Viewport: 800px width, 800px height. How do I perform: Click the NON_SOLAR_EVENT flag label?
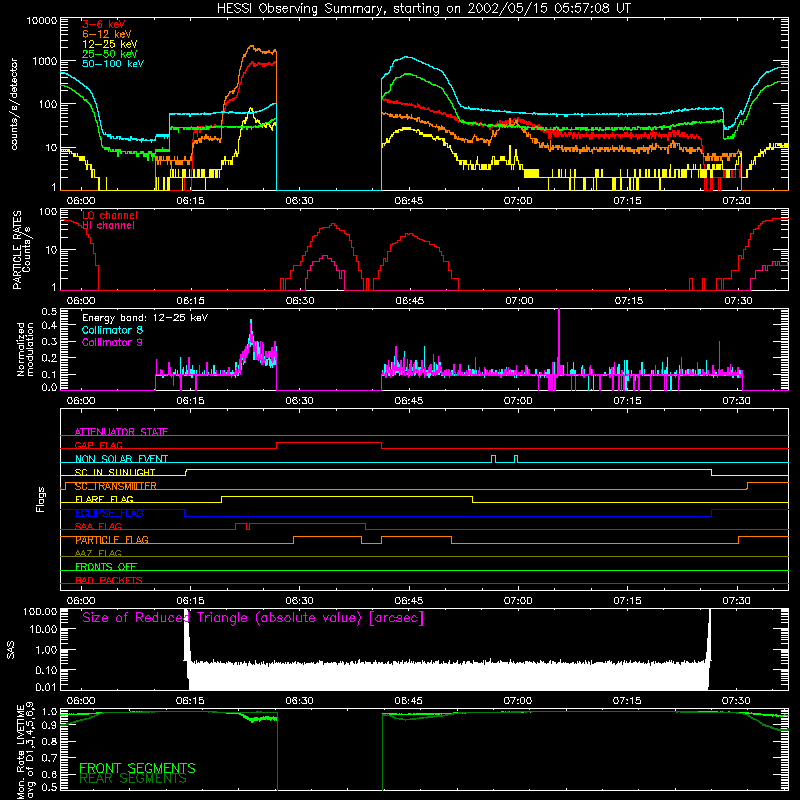(121, 459)
